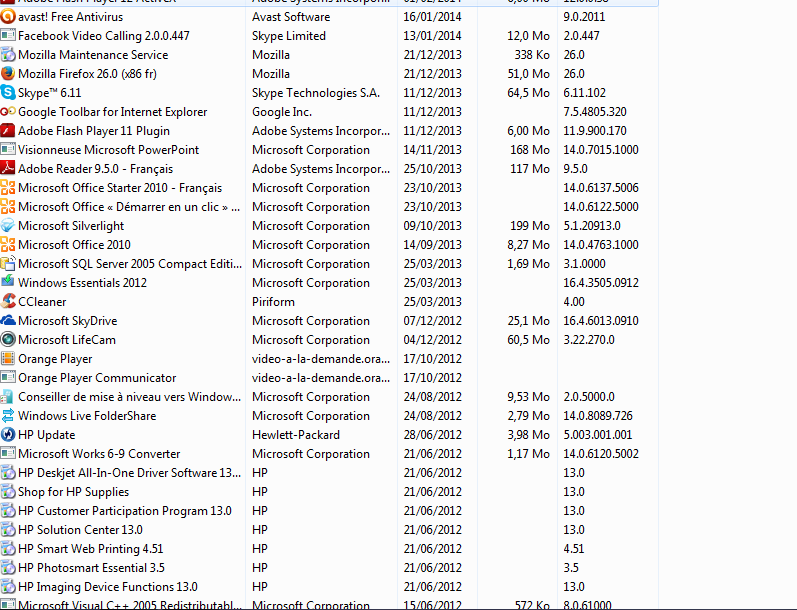Click the HP Customer Participation Program icon
This screenshot has height=610, width=797.
[x=8, y=510]
